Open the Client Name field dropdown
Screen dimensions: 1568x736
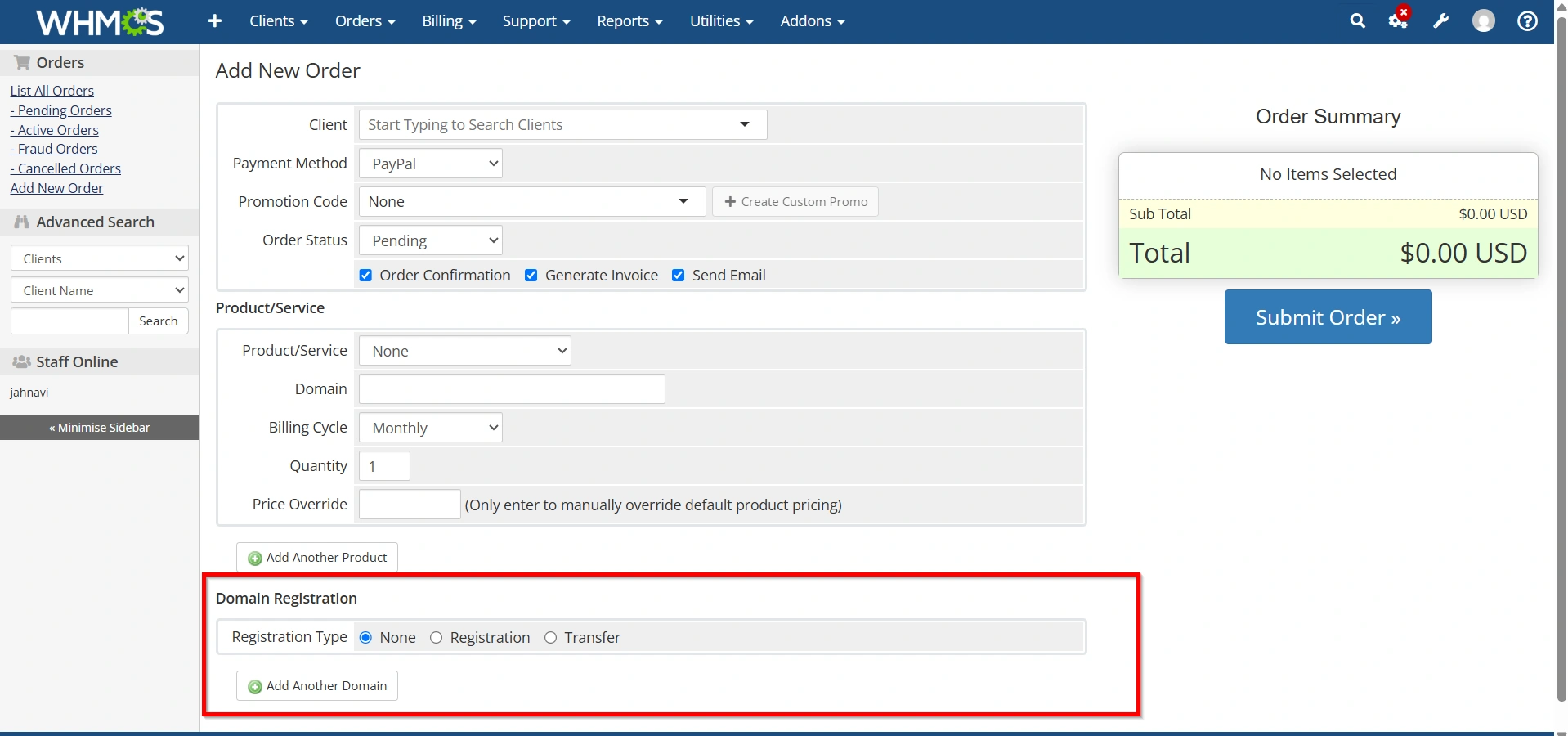[100, 290]
